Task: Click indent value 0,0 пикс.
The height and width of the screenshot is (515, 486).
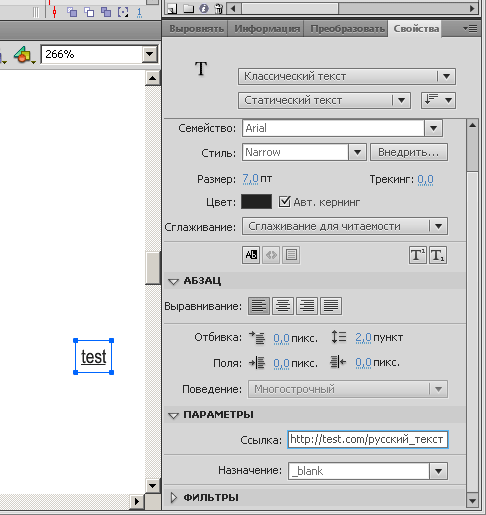Action: tap(281, 338)
